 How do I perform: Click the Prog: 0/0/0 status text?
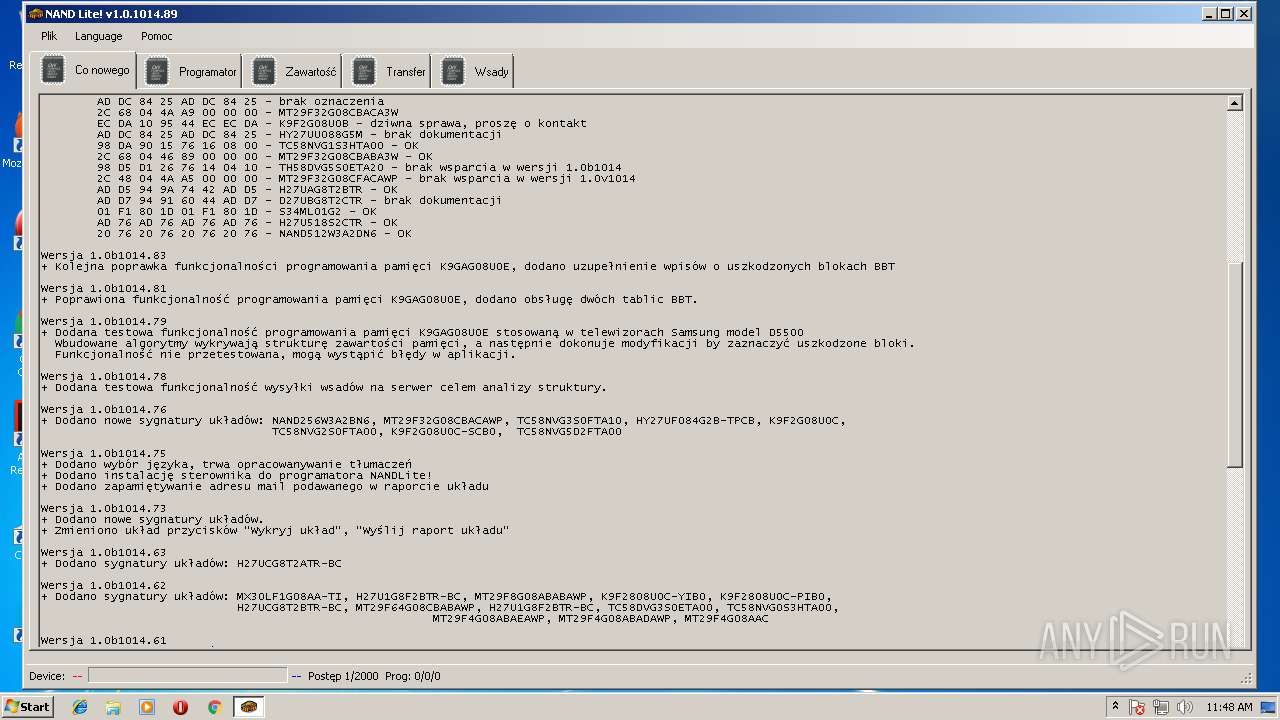412,676
